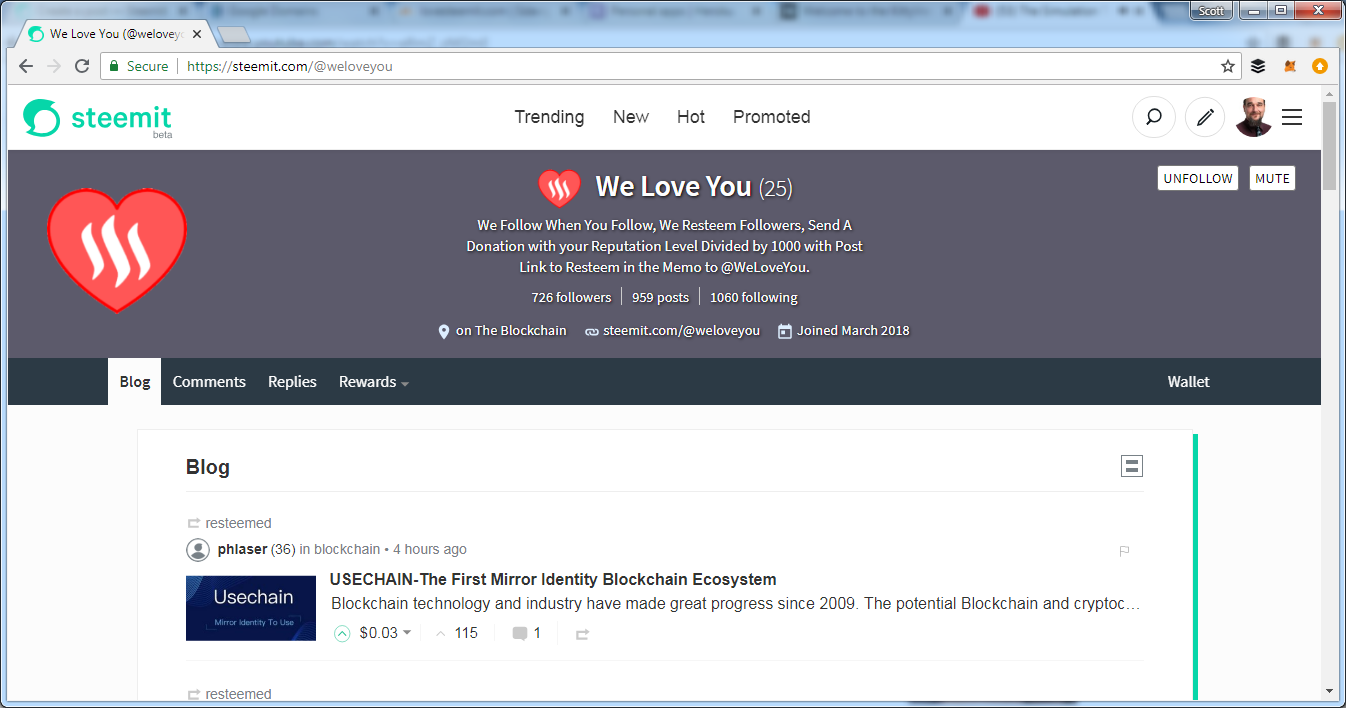Screen dimensions: 1346x708
Task: Click browser forward arrow
Action: click(x=54, y=66)
